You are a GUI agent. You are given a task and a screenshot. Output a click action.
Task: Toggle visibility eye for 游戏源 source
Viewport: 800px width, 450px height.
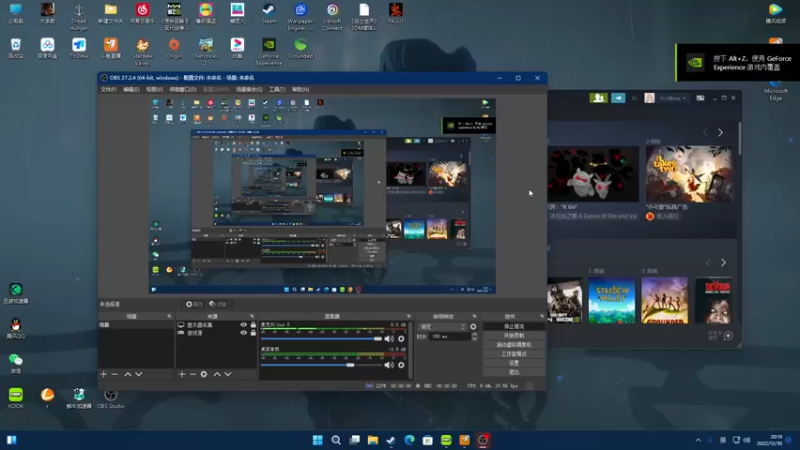pyautogui.click(x=243, y=333)
